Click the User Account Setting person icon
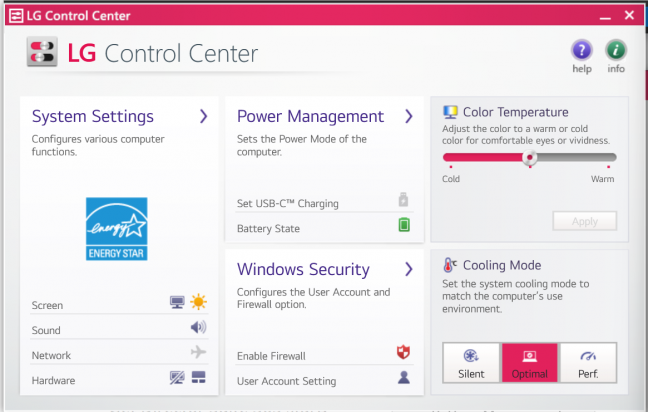Image resolution: width=648 pixels, height=412 pixels. point(404,377)
